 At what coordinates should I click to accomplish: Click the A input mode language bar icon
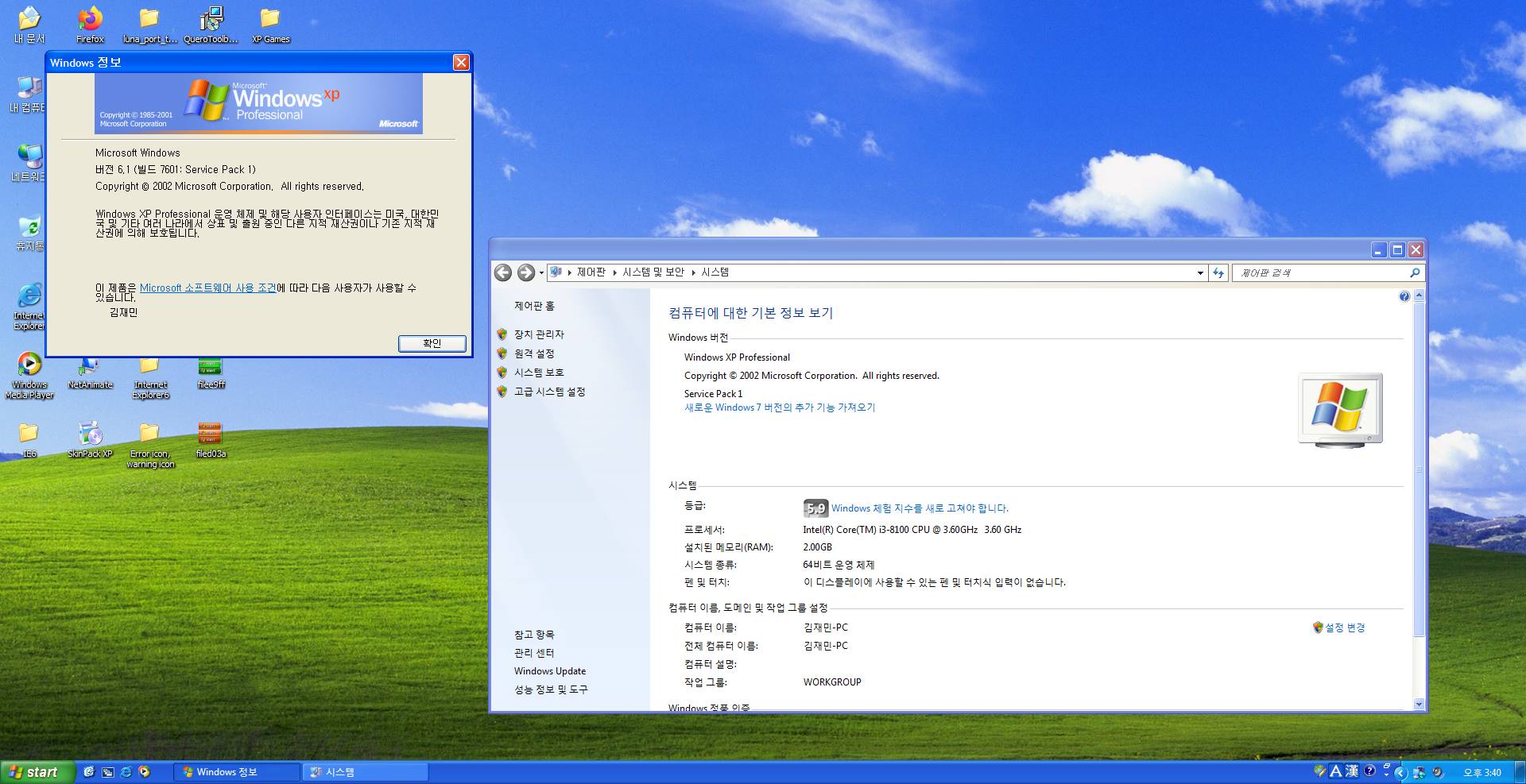click(x=1335, y=770)
